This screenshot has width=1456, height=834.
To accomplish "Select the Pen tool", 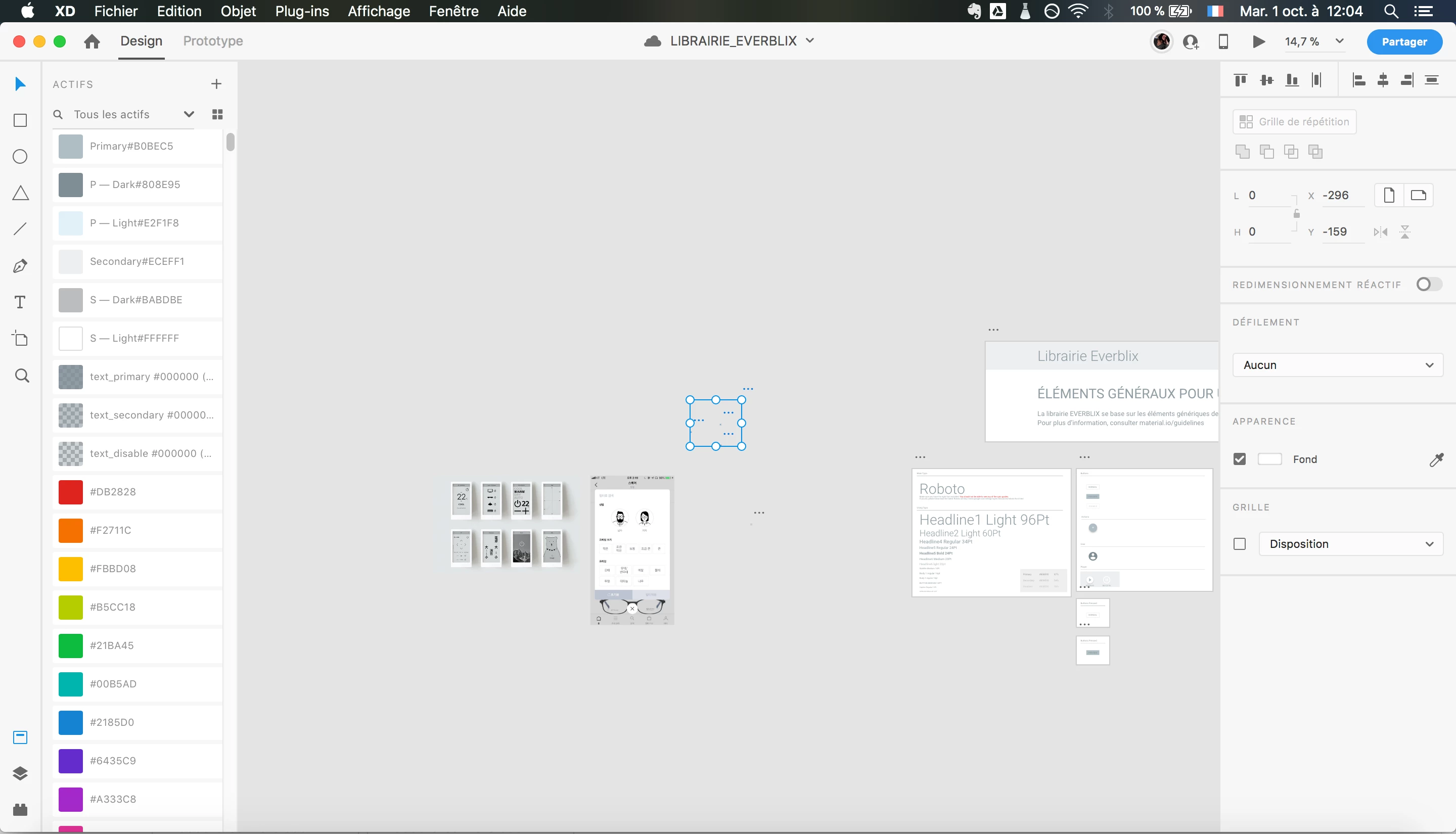I will (20, 266).
